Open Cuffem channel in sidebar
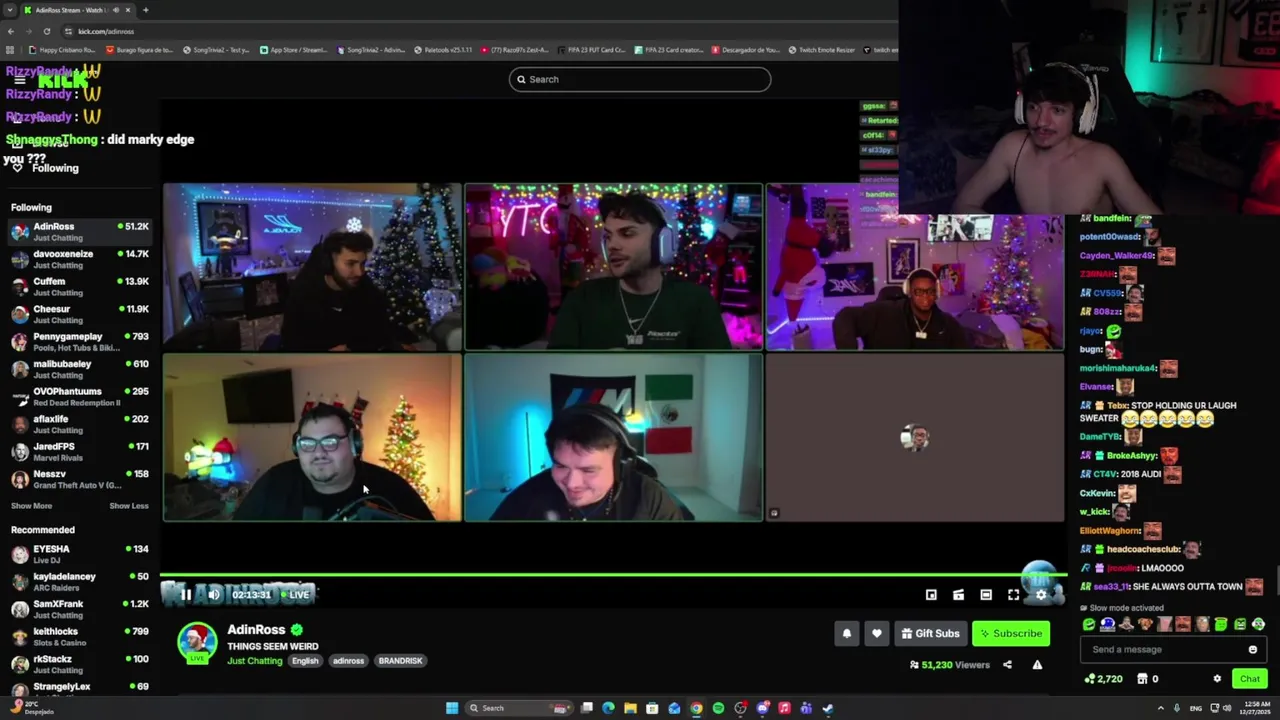This screenshot has width=1280, height=720. [x=80, y=287]
